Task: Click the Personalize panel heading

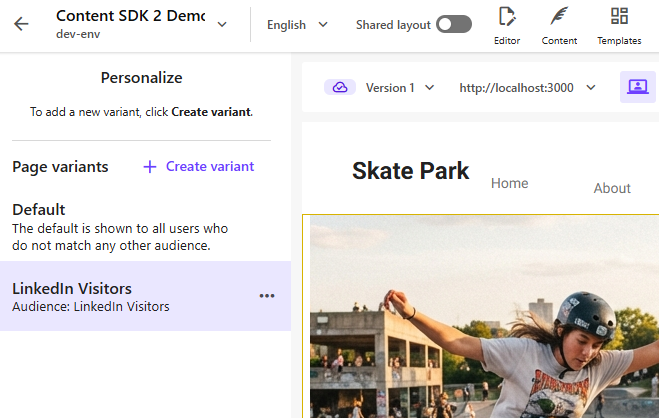Action: [142, 78]
